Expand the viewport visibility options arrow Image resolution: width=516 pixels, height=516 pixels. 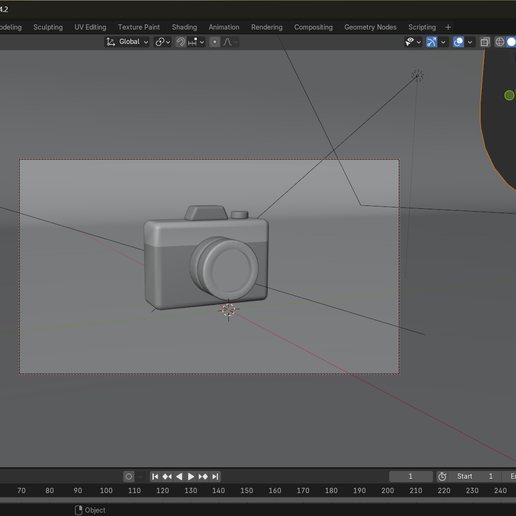(419, 42)
